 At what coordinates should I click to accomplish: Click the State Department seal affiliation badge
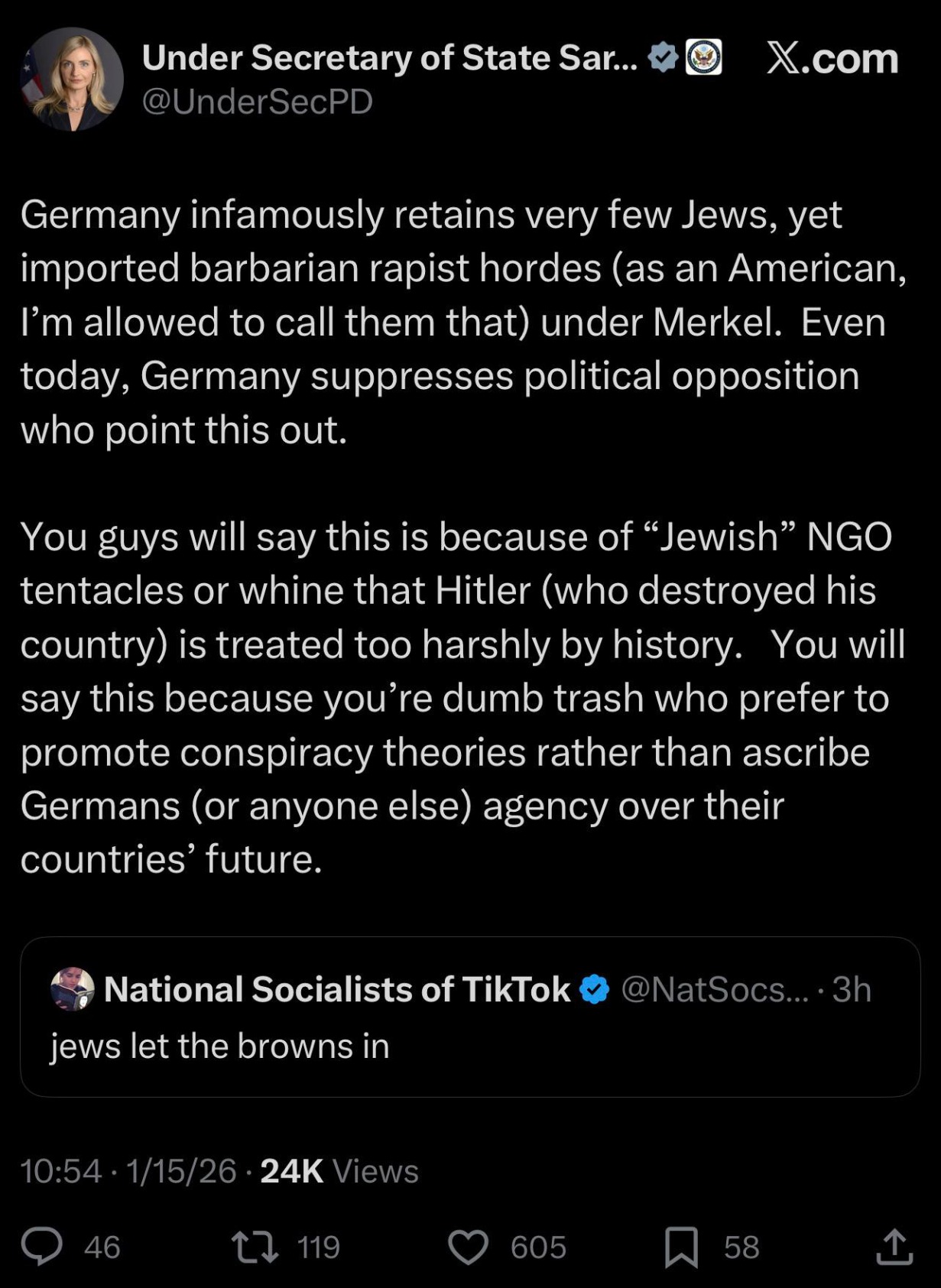click(x=703, y=58)
